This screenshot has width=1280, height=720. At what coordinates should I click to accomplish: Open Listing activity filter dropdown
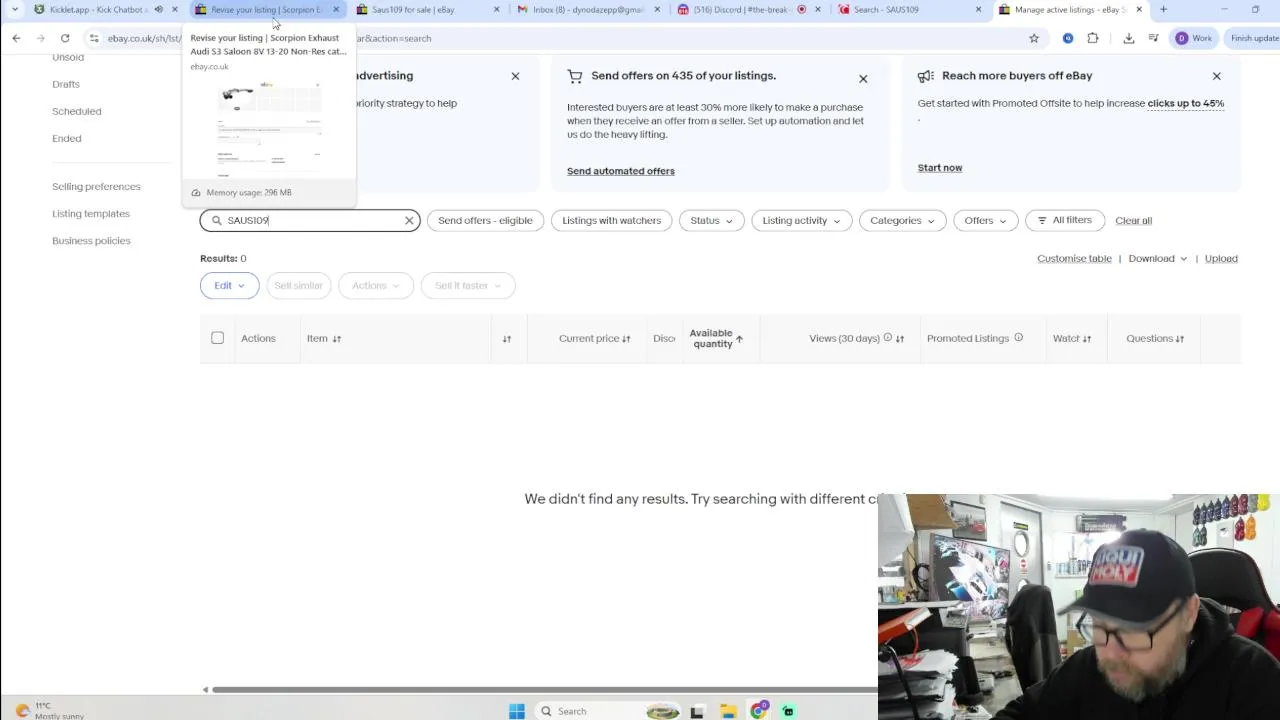801,220
